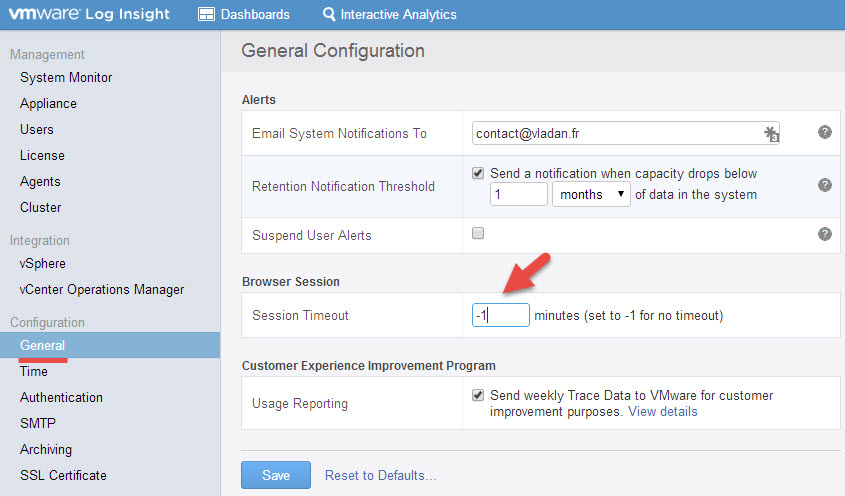Select General configuration item

tap(110, 345)
